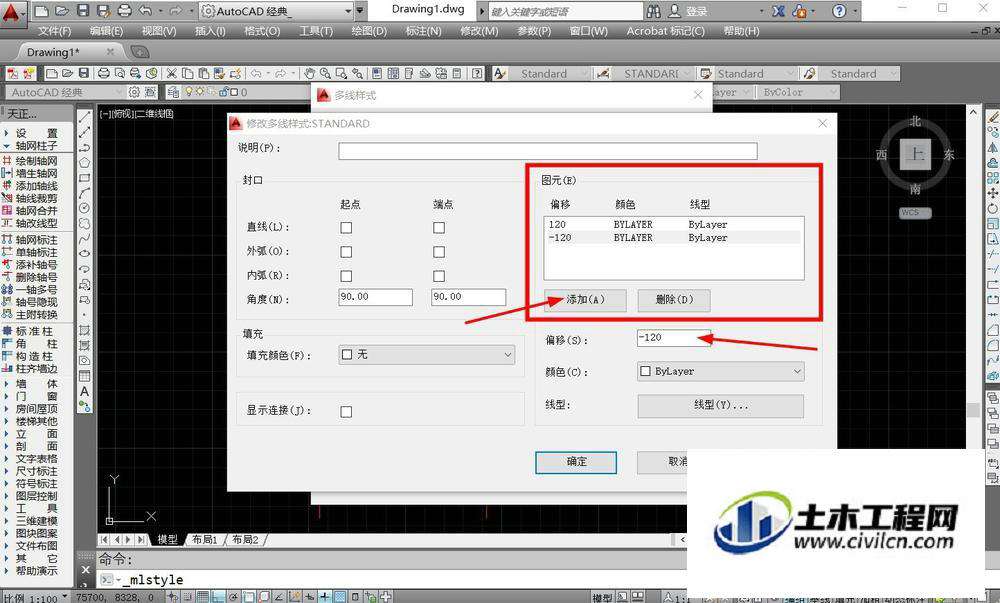The height and width of the screenshot is (603, 1000).
Task: Open the 格式(O) menu
Action: click(262, 31)
